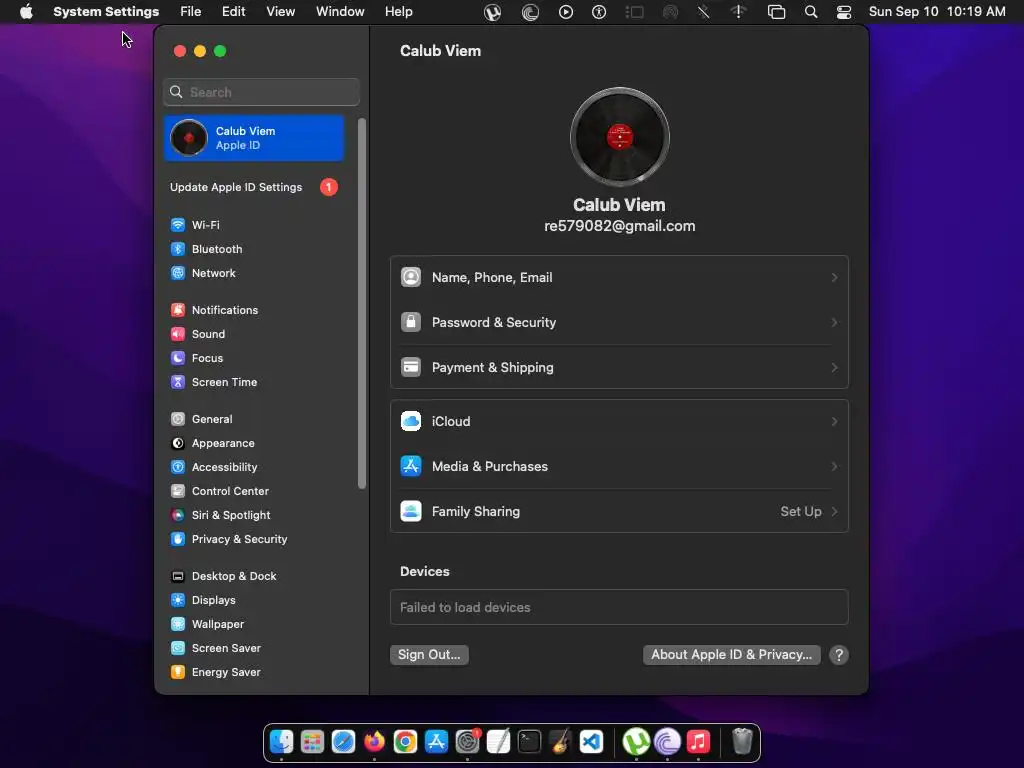The height and width of the screenshot is (768, 1024).
Task: Open Visual Studio Code from the Dock
Action: [x=591, y=742]
